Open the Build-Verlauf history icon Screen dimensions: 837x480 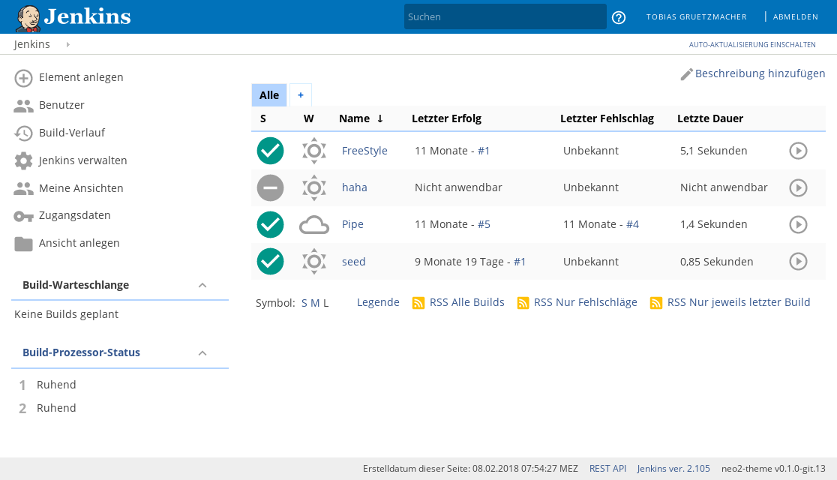23,133
